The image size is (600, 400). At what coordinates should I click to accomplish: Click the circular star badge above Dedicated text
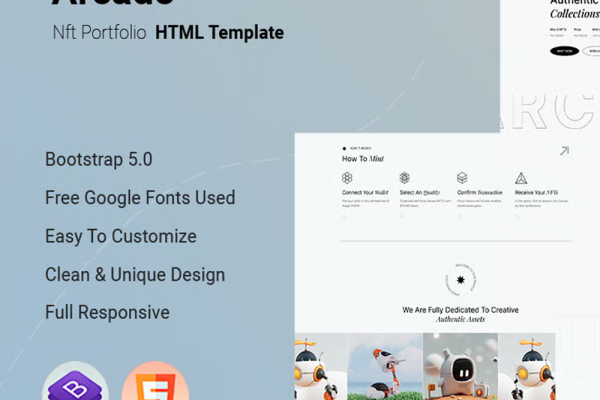click(x=461, y=280)
